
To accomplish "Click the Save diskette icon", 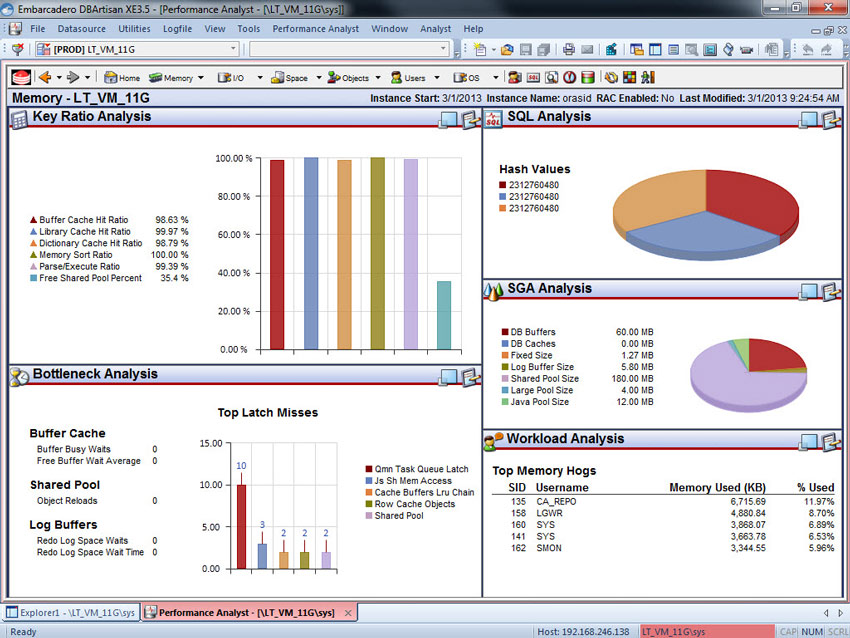I will [525, 50].
